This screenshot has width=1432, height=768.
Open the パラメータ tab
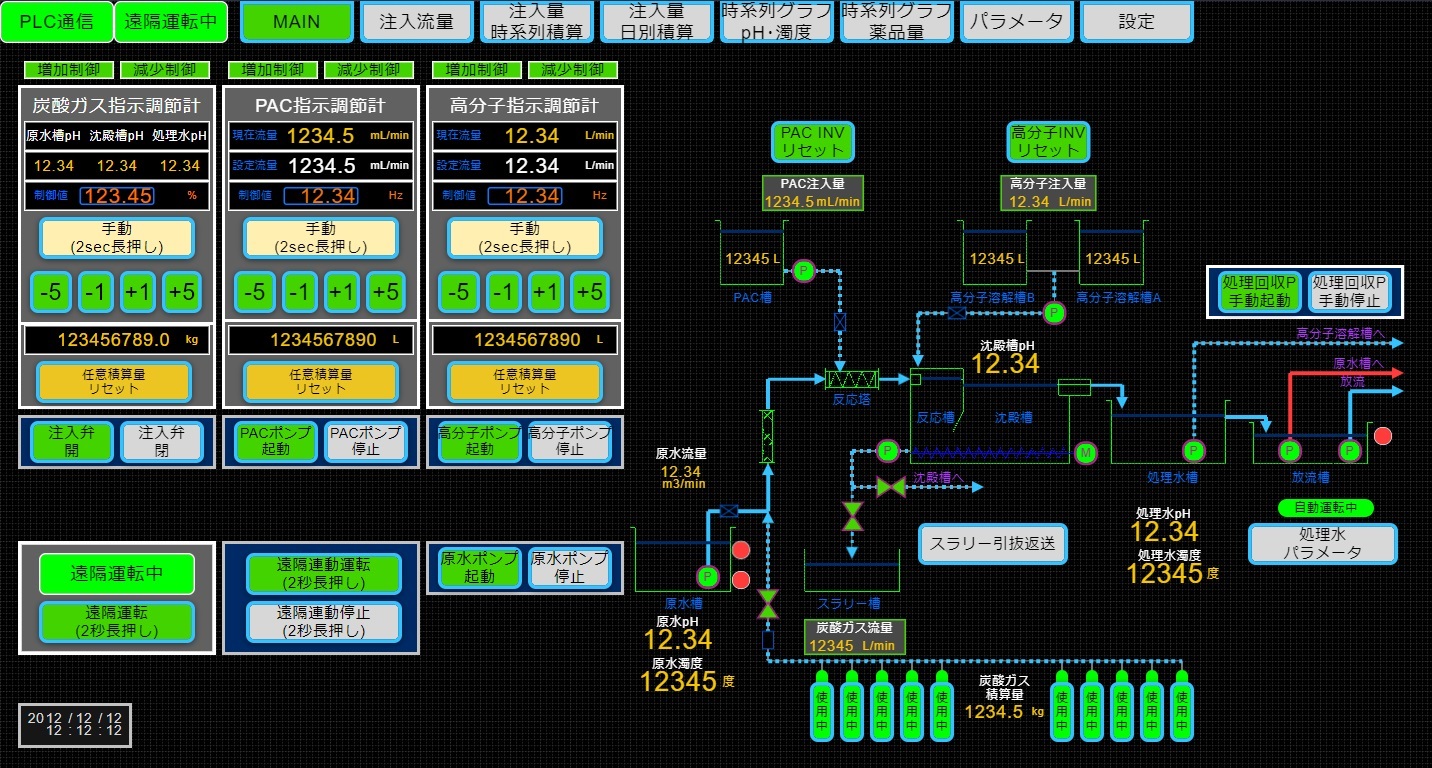coord(1016,22)
